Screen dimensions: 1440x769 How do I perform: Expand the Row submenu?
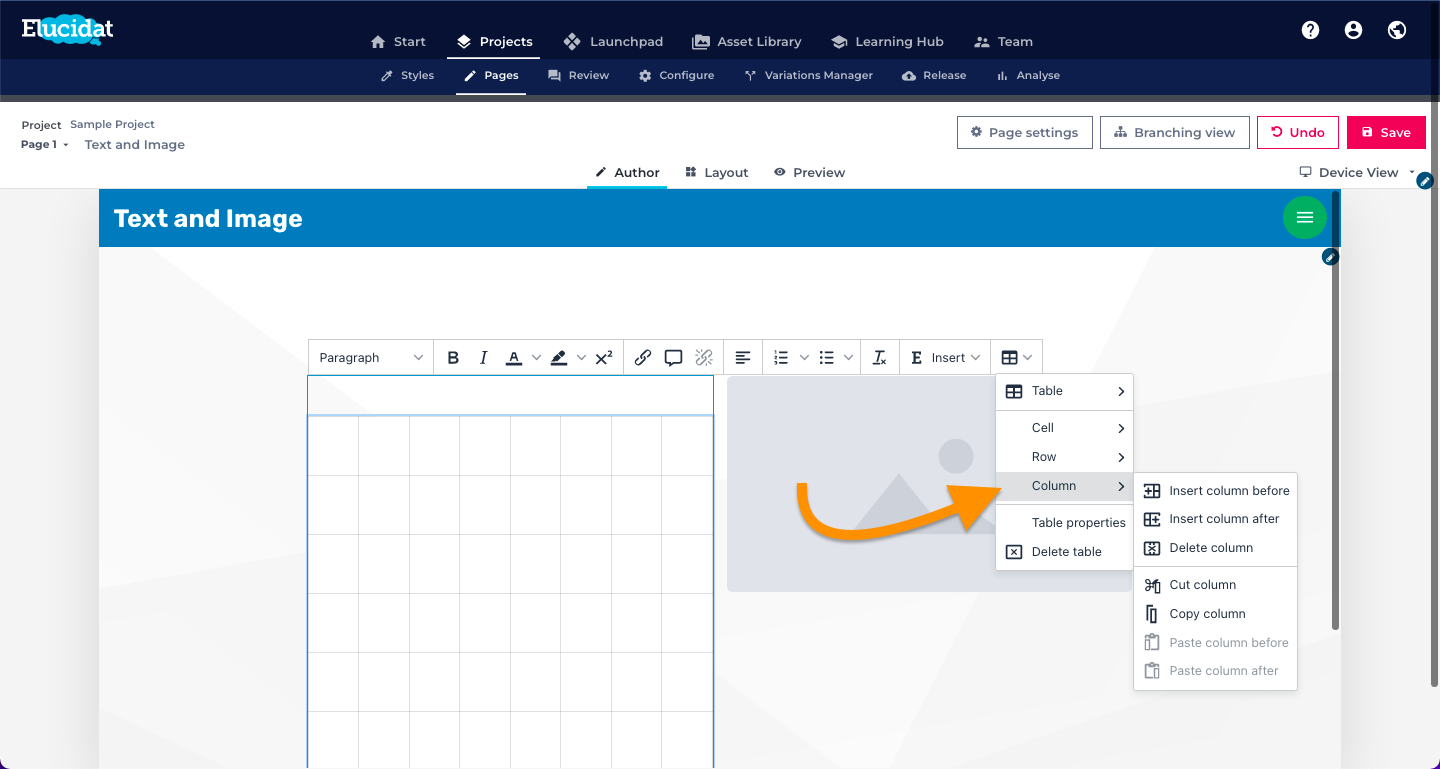coord(1064,457)
